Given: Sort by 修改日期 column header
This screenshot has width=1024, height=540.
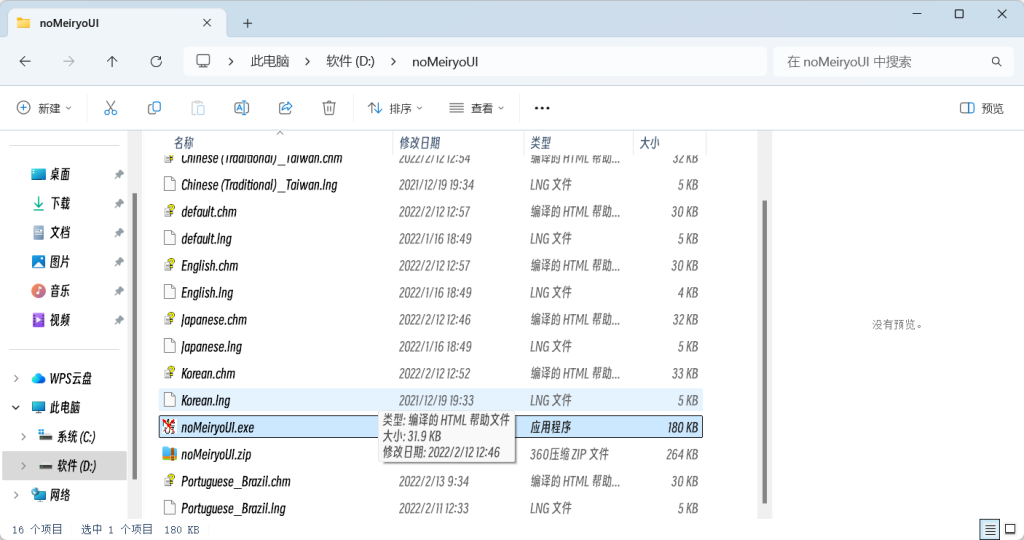Looking at the screenshot, I should coord(419,142).
